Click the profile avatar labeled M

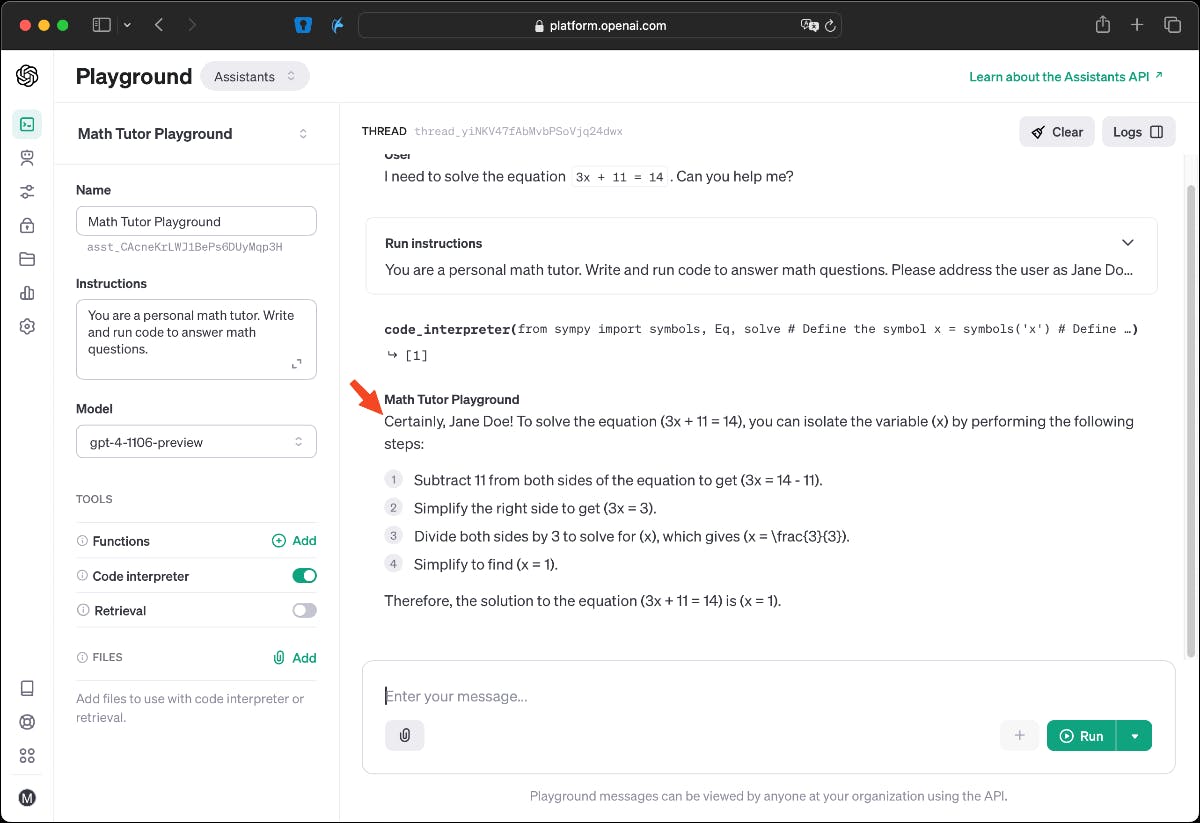tap(27, 797)
